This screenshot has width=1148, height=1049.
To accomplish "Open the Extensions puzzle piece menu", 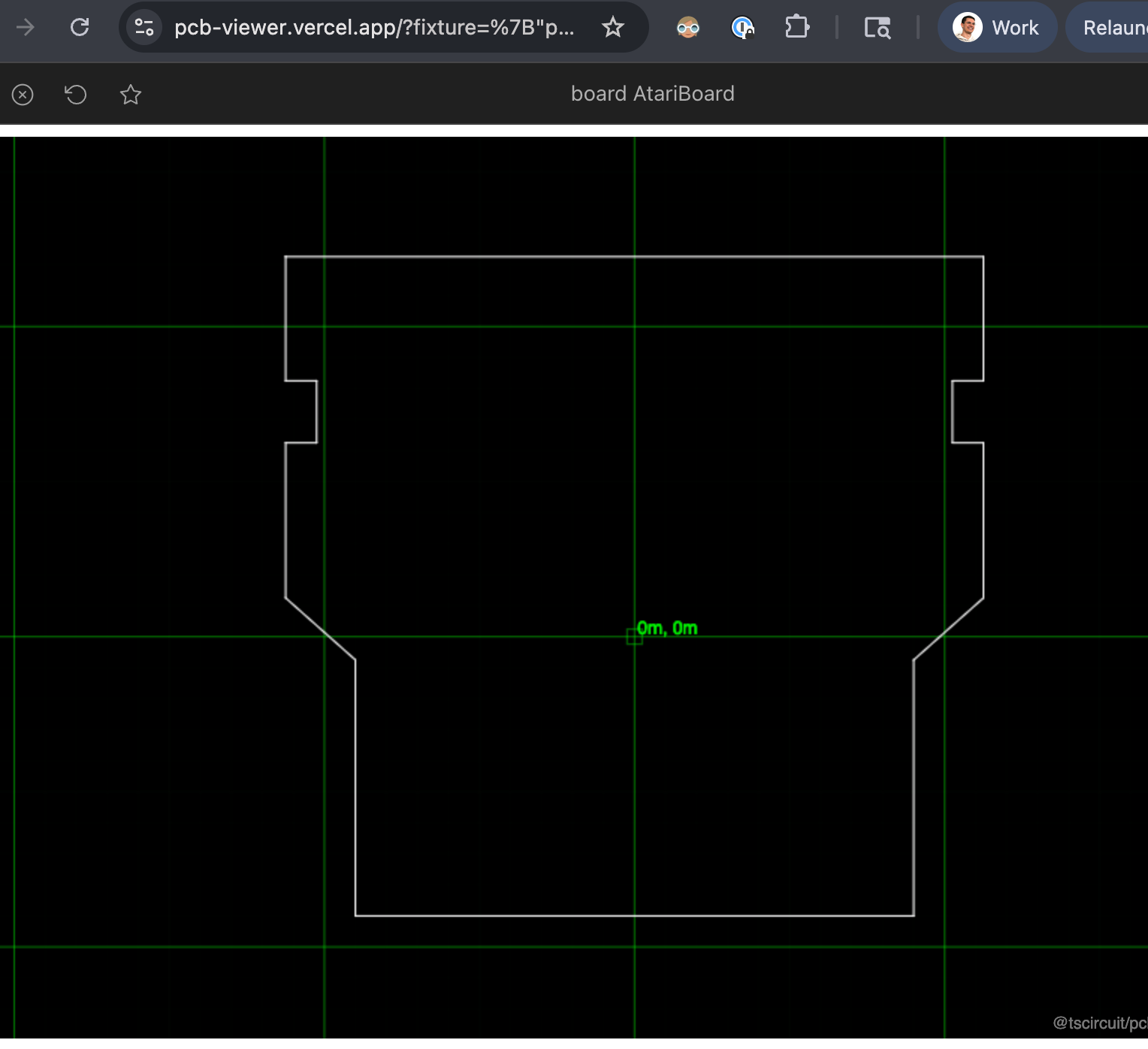I will coord(796,28).
